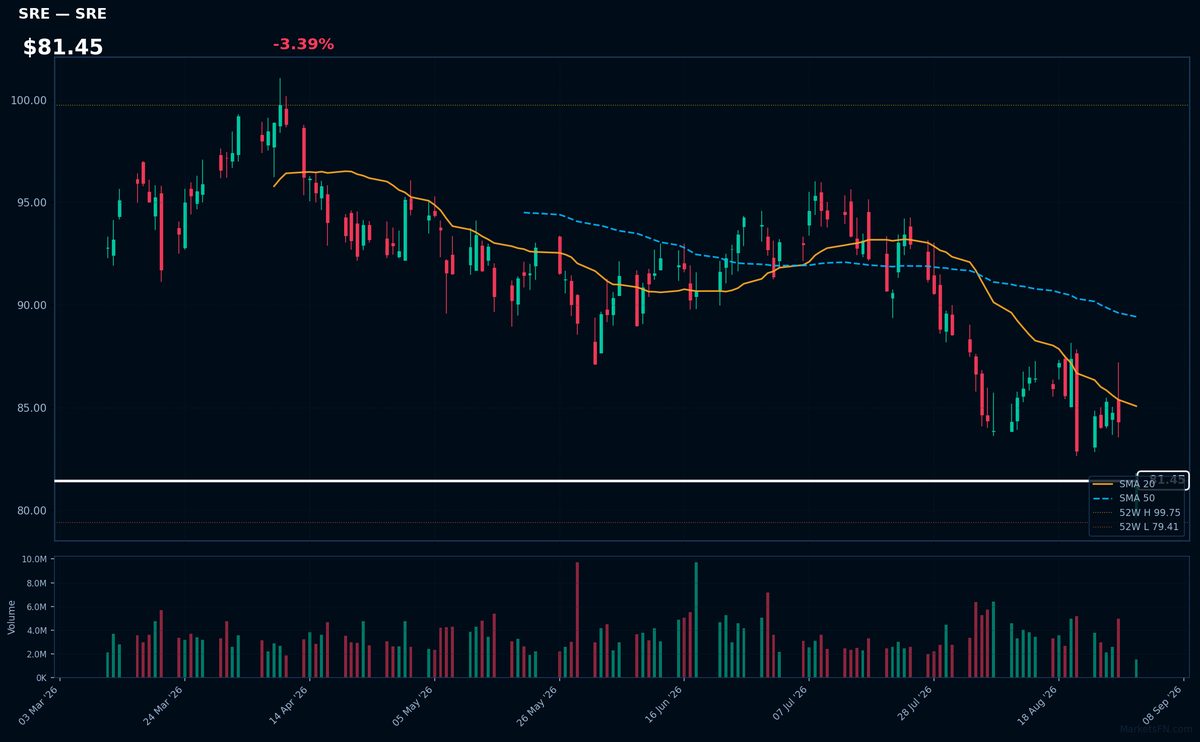This screenshot has height=742, width=1200.
Task: Click the 2.0M volume axis label
Action: pos(36,654)
